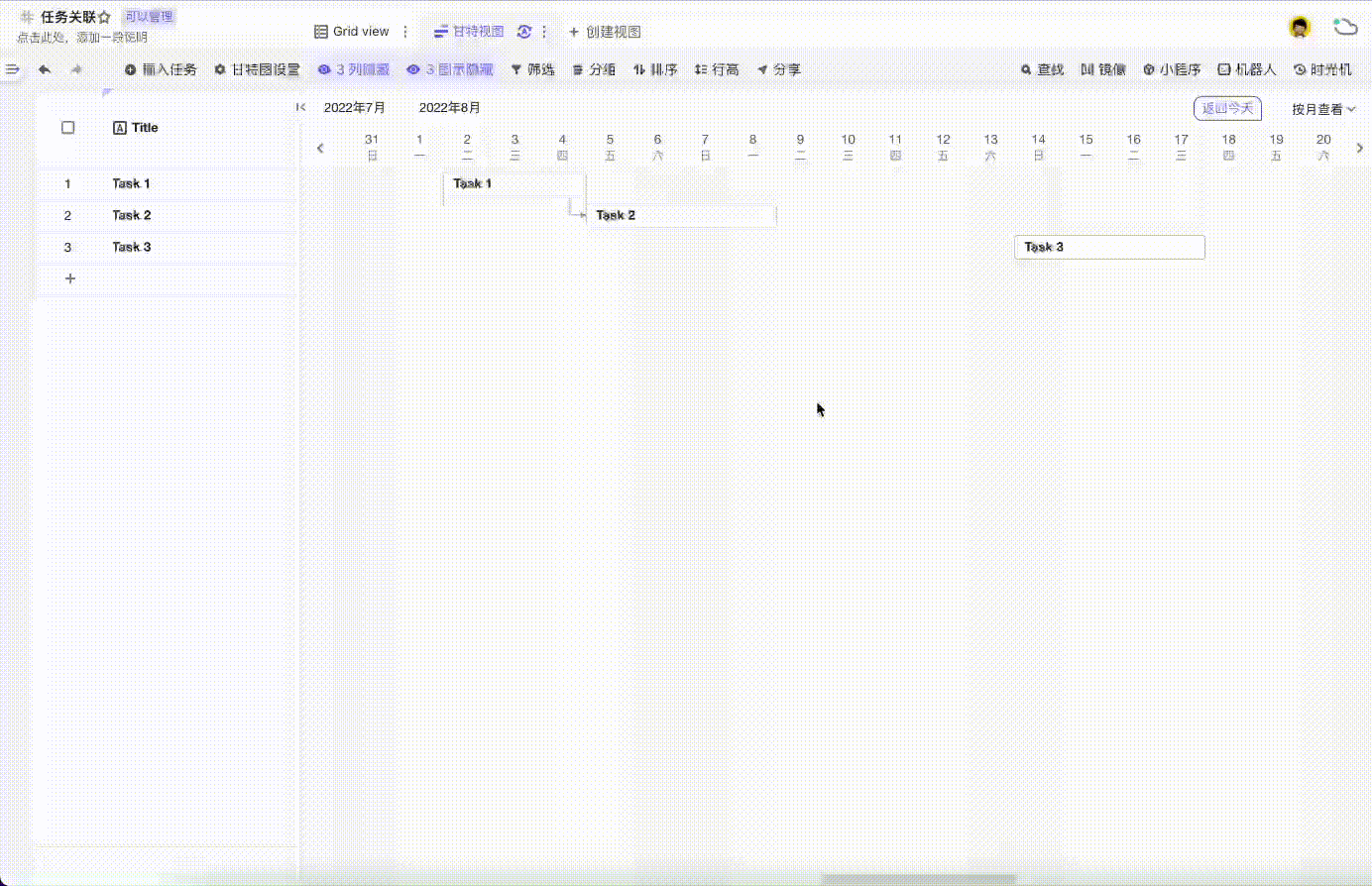This screenshot has width=1372, height=886.
Task: Open the Grid view options menu
Action: (404, 31)
